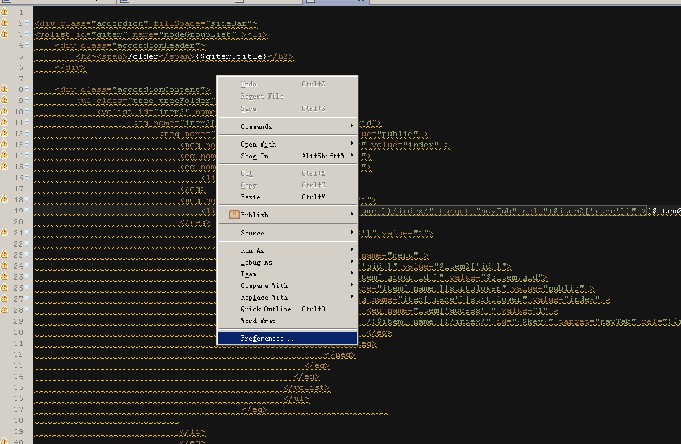Click the greyed Undo menu entry

tap(288, 84)
